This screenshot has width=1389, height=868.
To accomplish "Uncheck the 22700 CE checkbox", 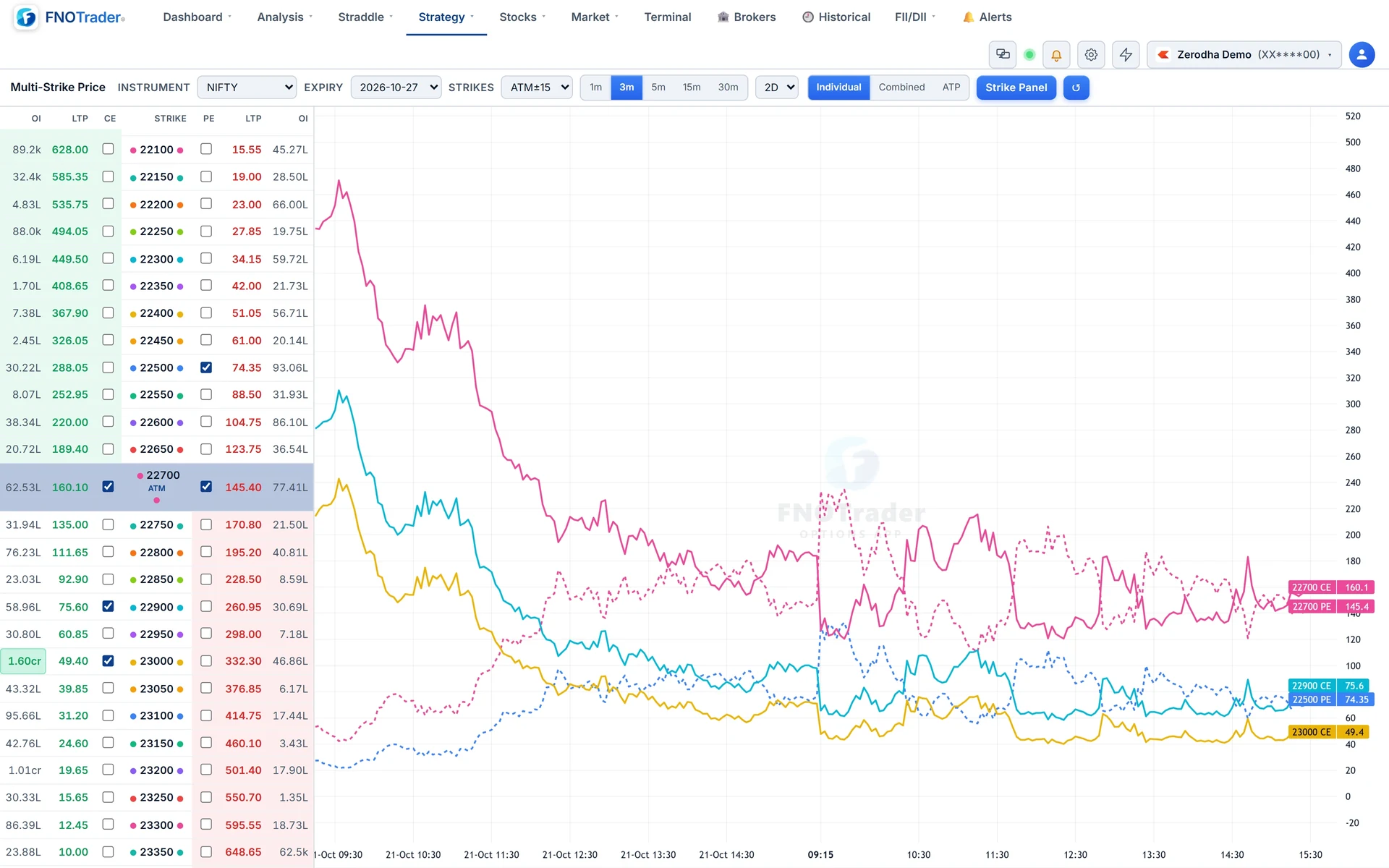I will pyautogui.click(x=108, y=487).
